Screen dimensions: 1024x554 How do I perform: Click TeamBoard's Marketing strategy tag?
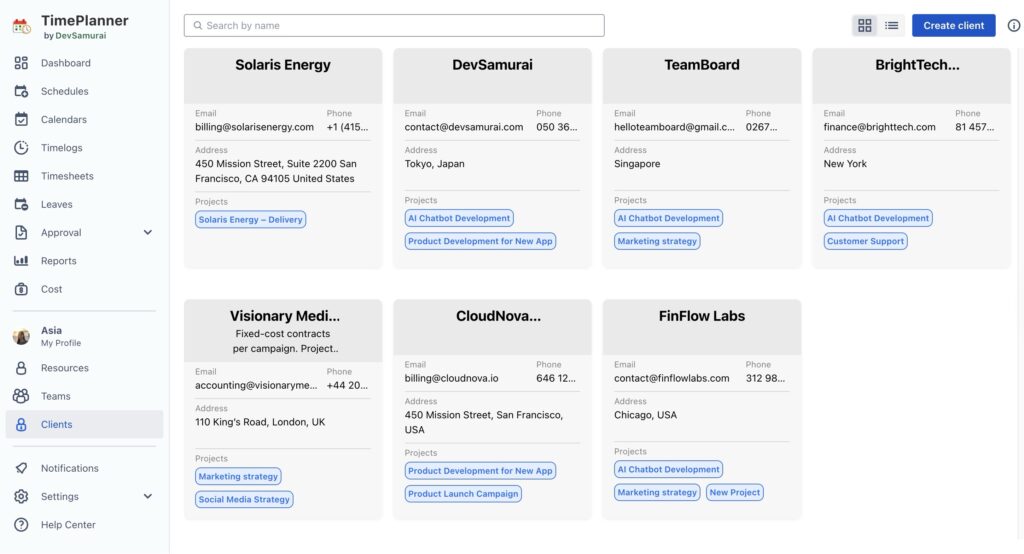click(x=657, y=241)
